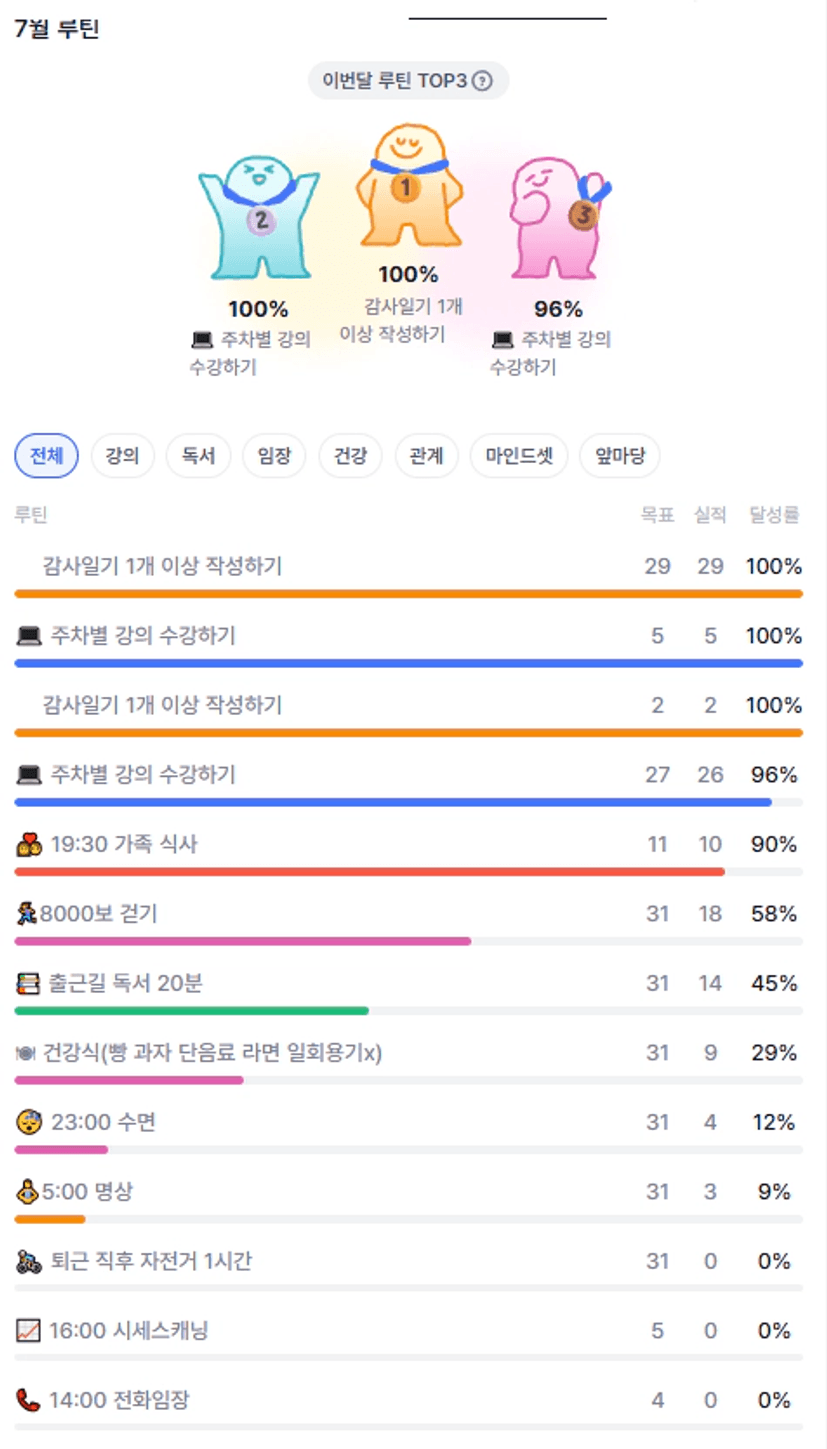
Task: Click the phone icon beside 14:00 전화임장
Action: 29,1400
